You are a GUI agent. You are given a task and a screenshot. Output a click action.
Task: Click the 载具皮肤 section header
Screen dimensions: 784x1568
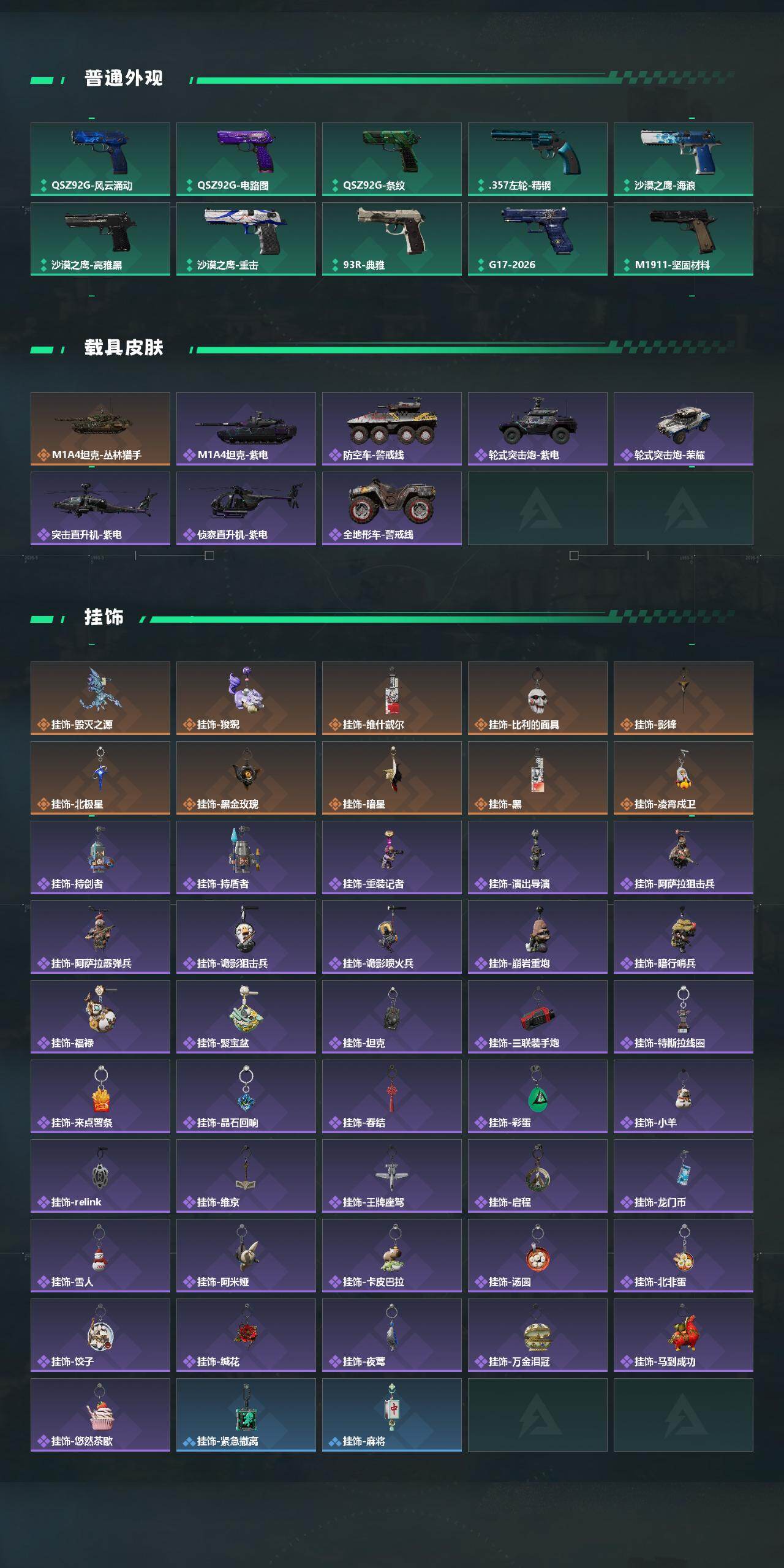pyautogui.click(x=124, y=347)
